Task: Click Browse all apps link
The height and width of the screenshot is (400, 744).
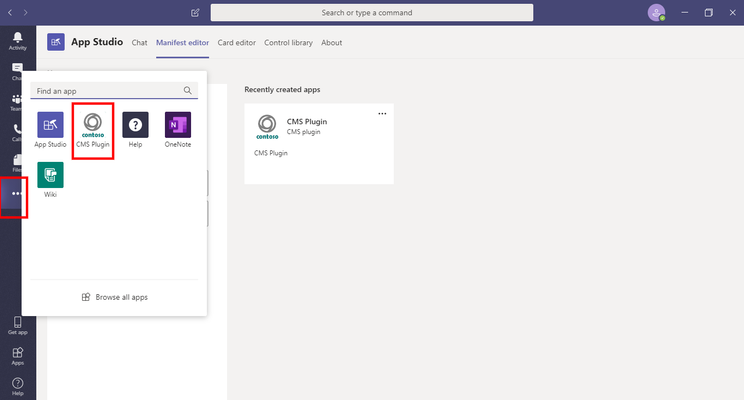Action: 114,297
